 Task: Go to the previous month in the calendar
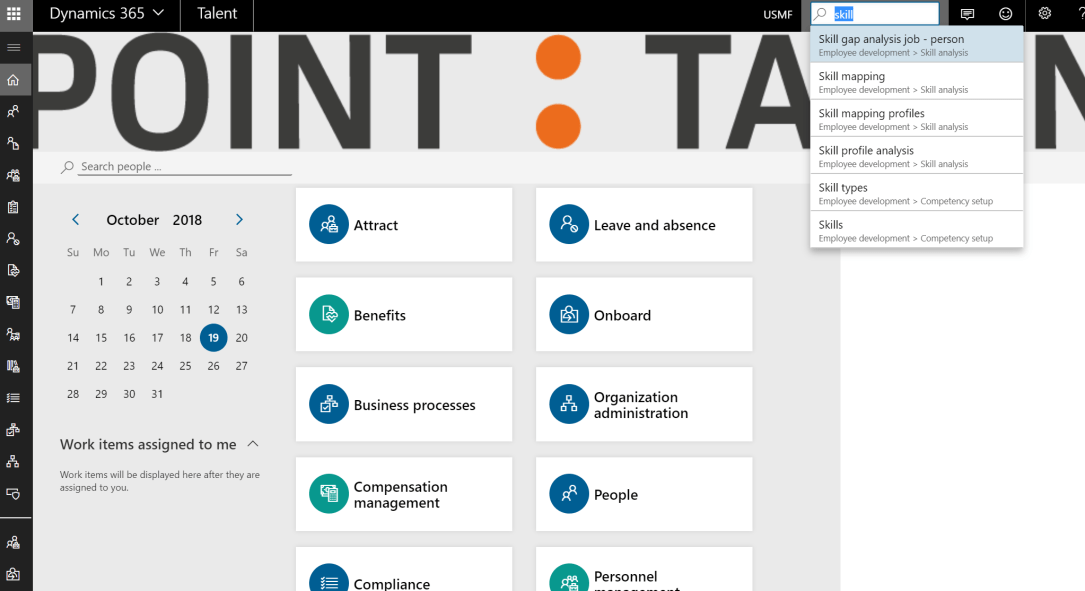point(75,220)
